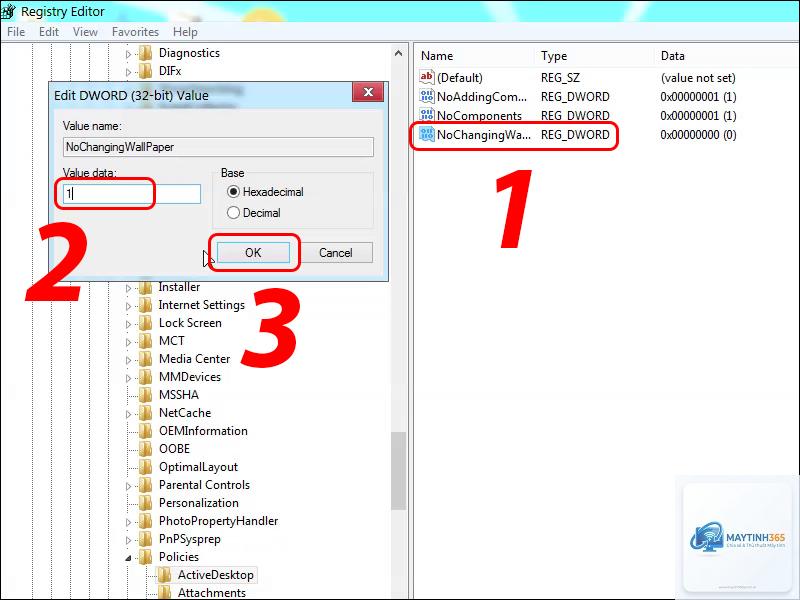Click the tree pane scroll up arrow
The height and width of the screenshot is (600, 800).
pos(398,53)
